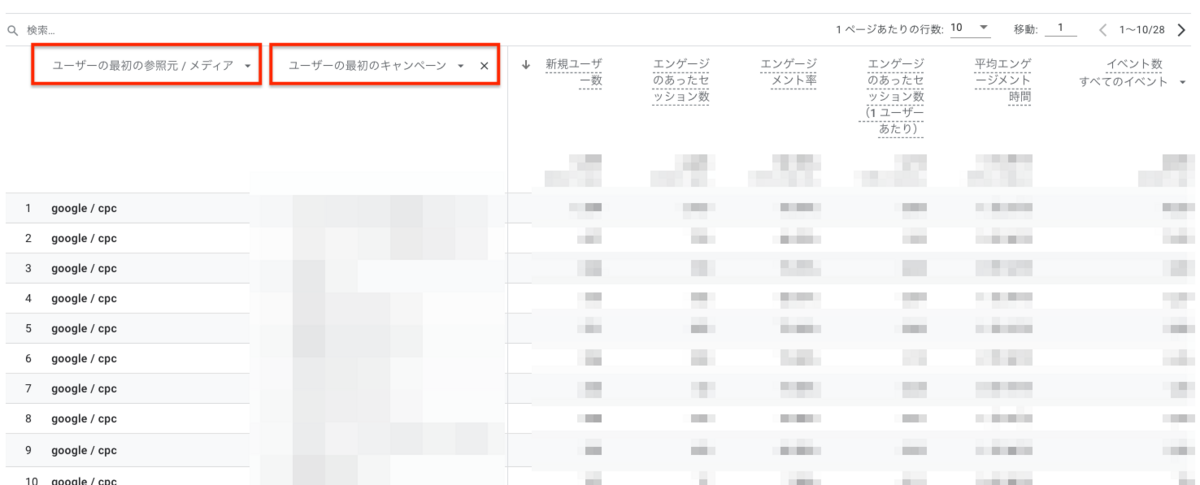Go to the next page arrow

click(x=1180, y=30)
